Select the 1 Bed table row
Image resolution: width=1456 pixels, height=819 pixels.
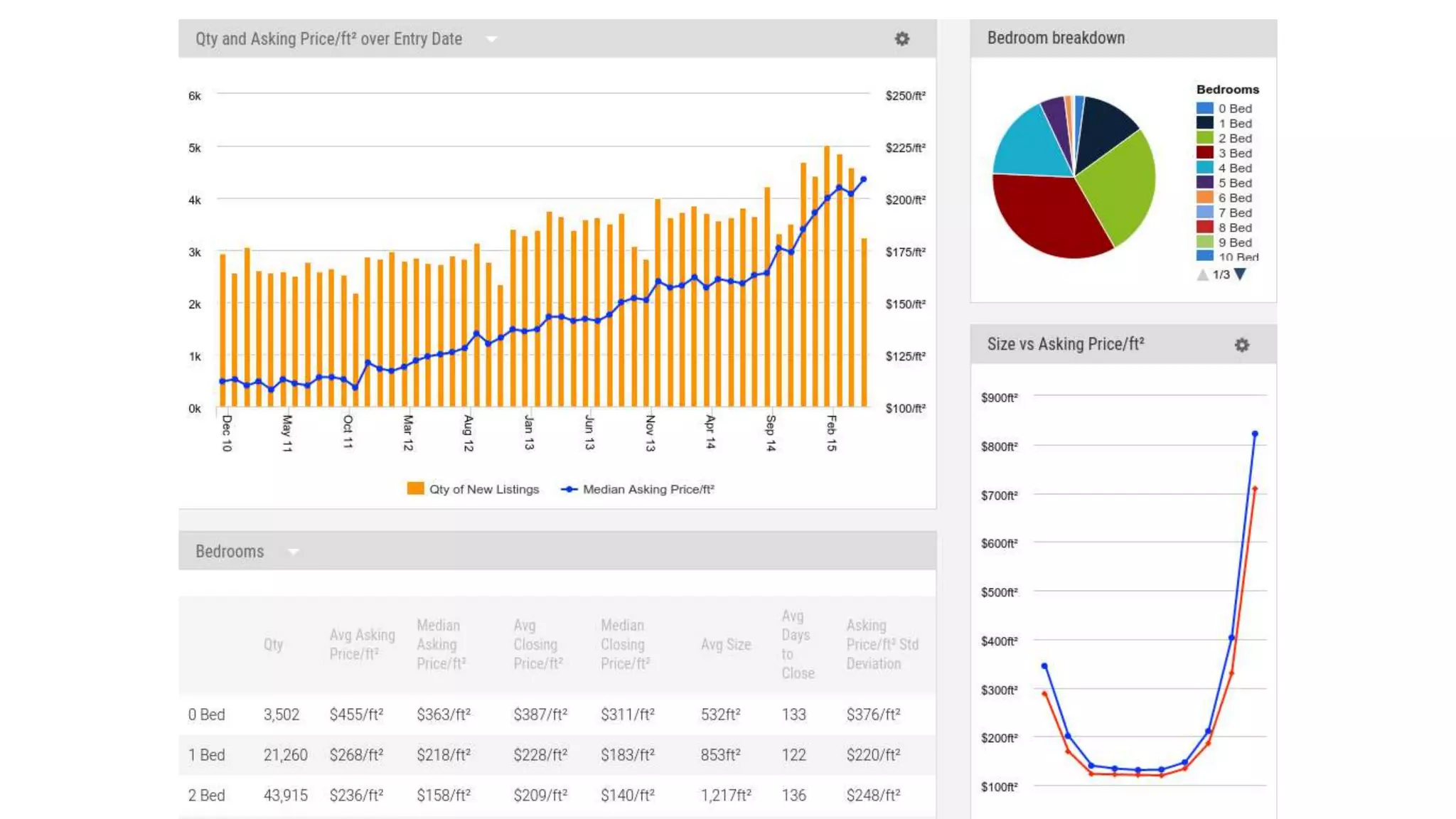pyautogui.click(x=206, y=755)
